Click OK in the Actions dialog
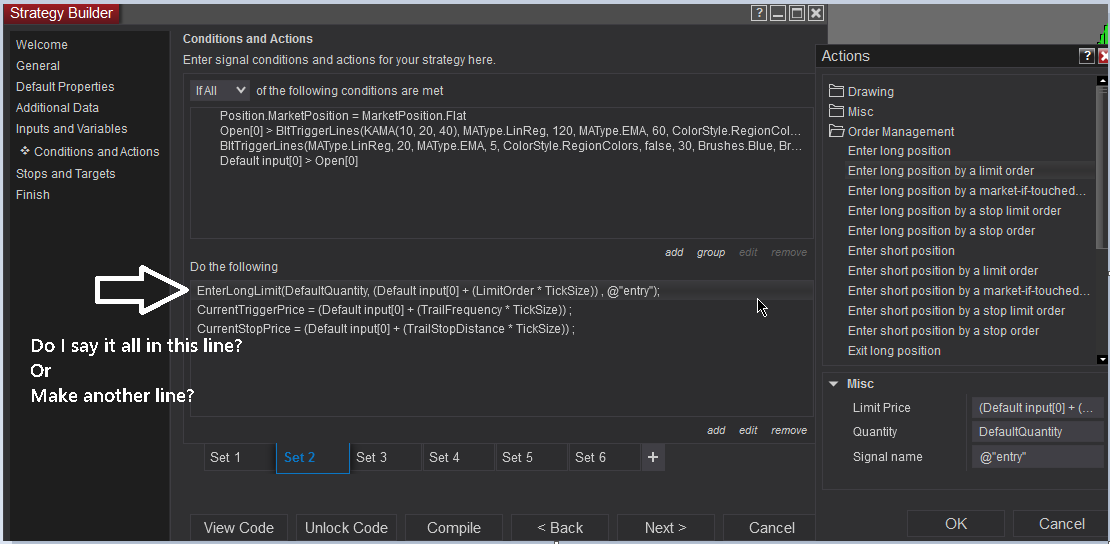The image size is (1110, 544). 955,524
